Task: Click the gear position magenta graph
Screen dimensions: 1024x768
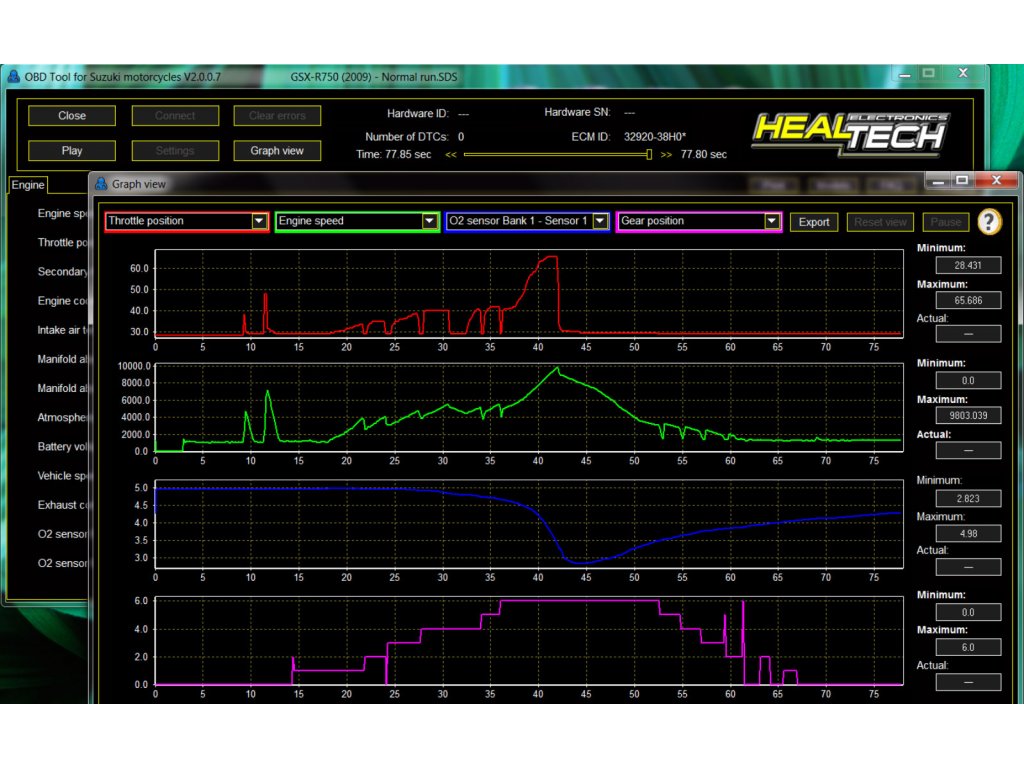Action: (529, 641)
